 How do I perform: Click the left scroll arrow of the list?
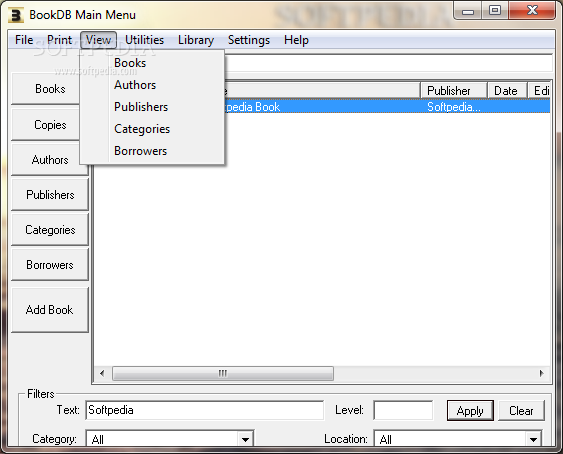(x=102, y=374)
